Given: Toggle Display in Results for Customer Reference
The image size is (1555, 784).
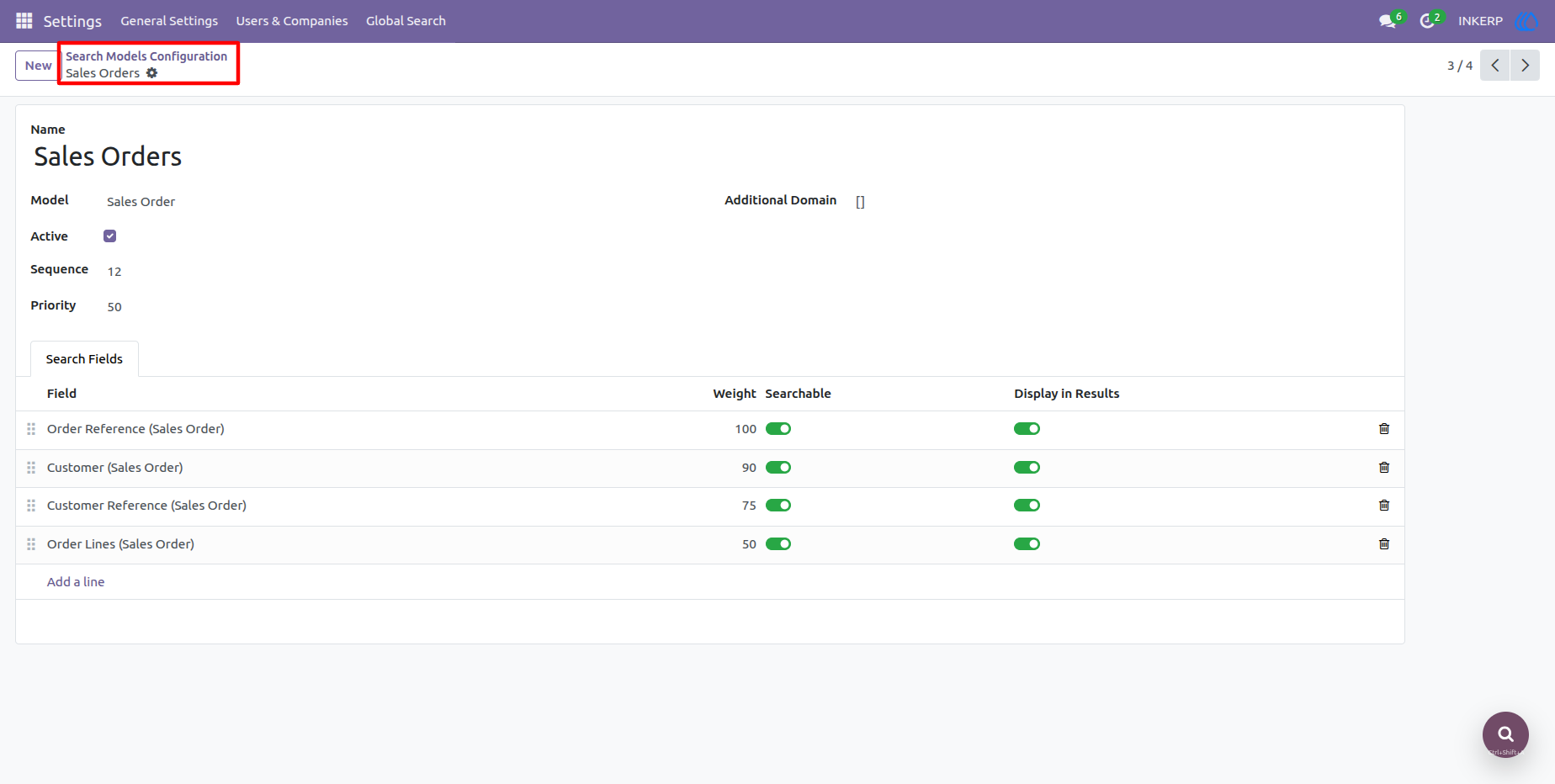Looking at the screenshot, I should [1027, 506].
